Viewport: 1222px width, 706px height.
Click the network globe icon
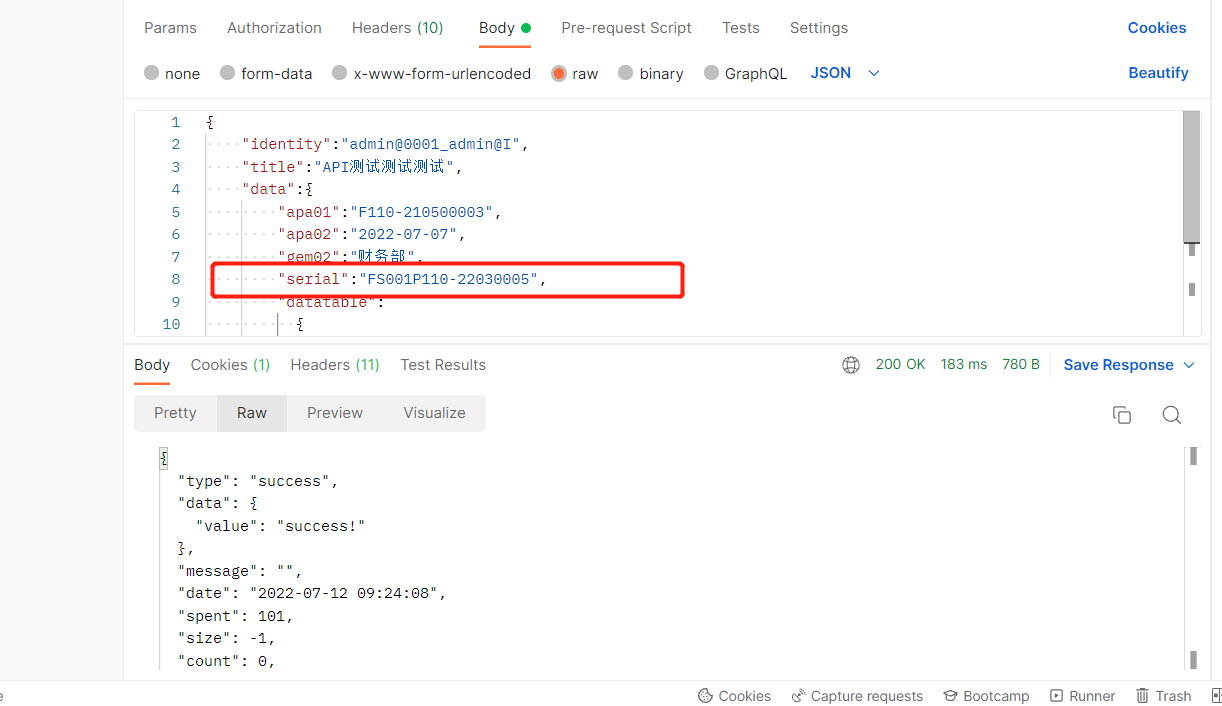(x=851, y=365)
